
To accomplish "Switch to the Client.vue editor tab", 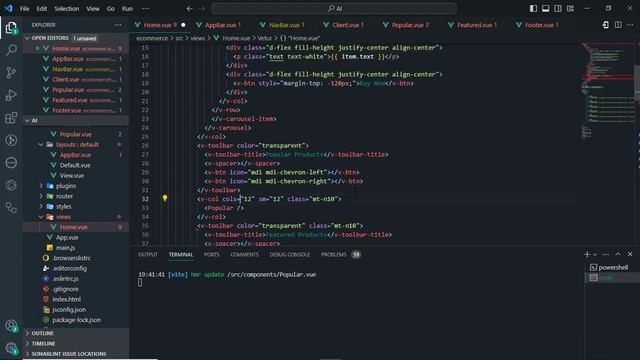I will (x=348, y=25).
